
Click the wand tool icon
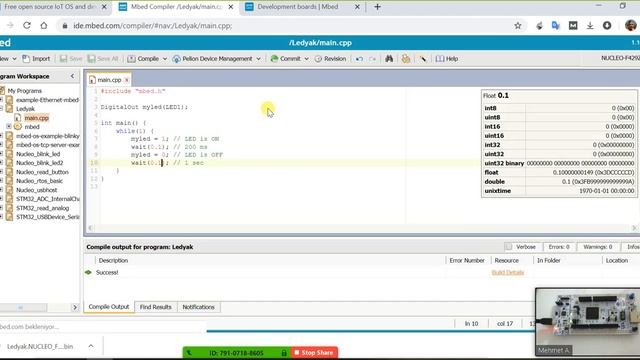click(x=422, y=59)
